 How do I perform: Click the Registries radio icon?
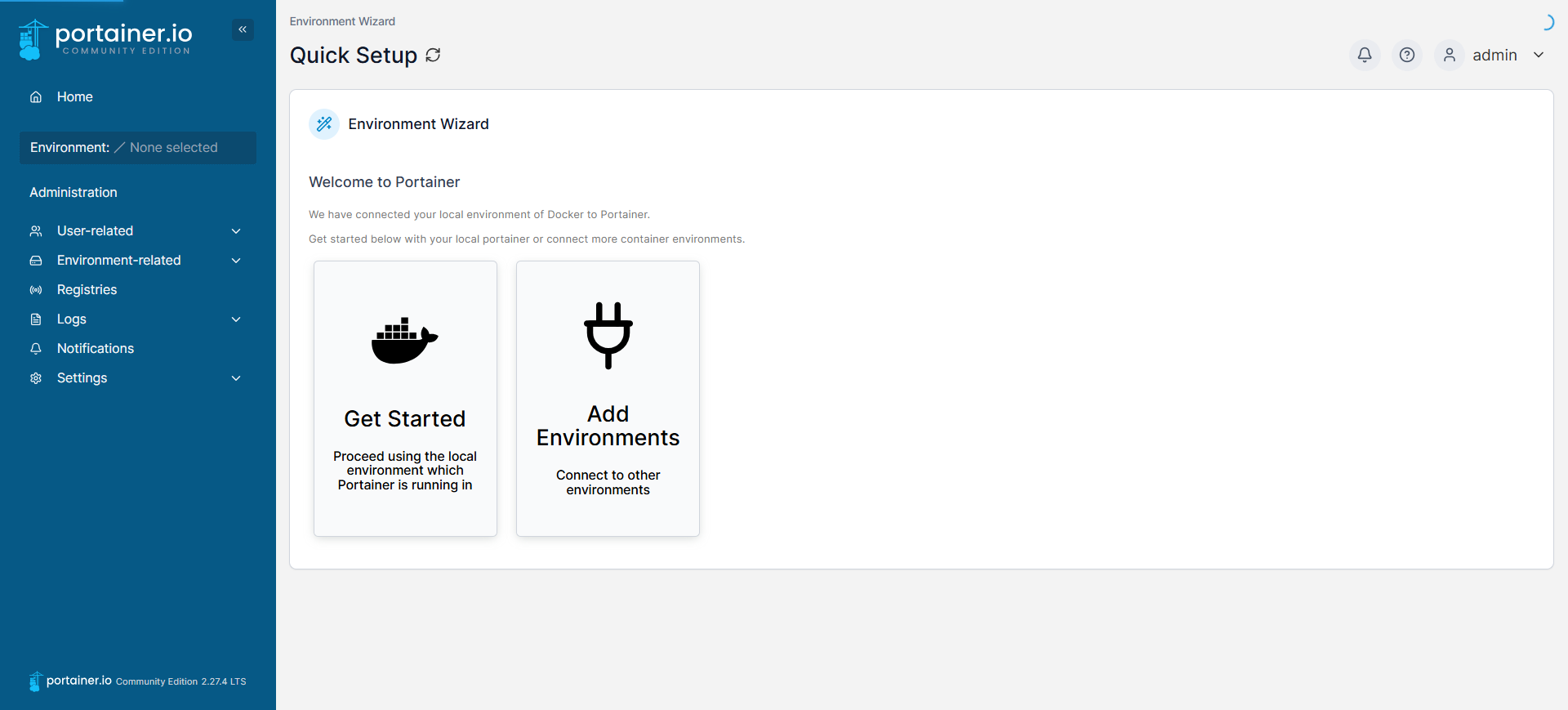click(x=36, y=290)
